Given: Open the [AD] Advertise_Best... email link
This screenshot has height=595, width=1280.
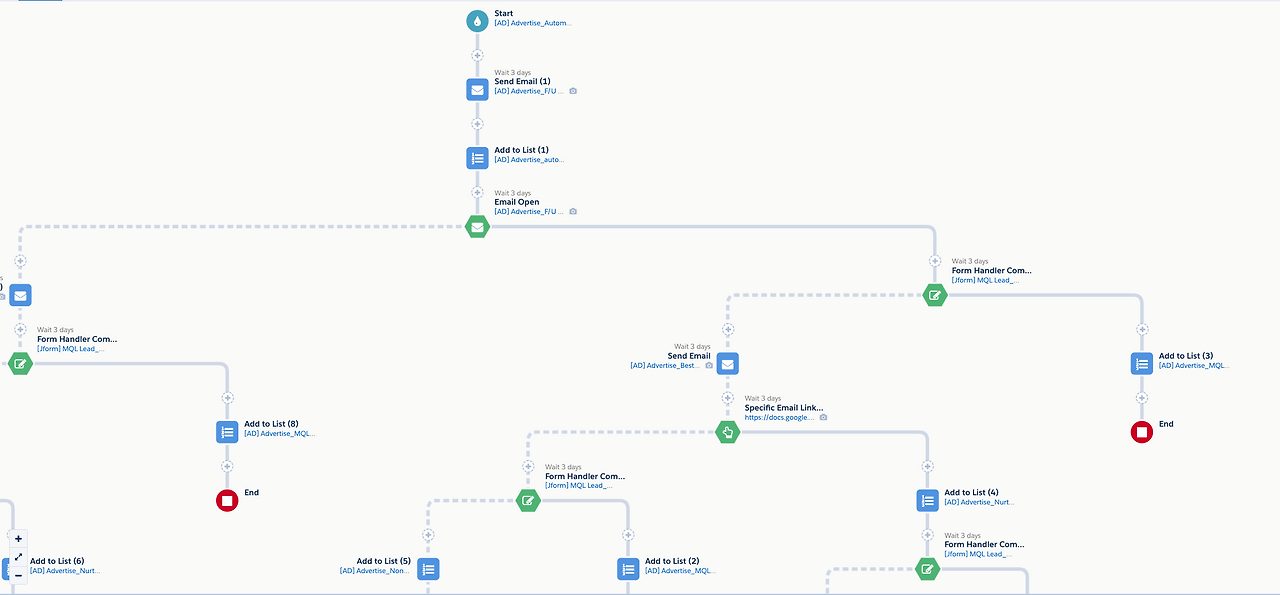Looking at the screenshot, I should [666, 366].
